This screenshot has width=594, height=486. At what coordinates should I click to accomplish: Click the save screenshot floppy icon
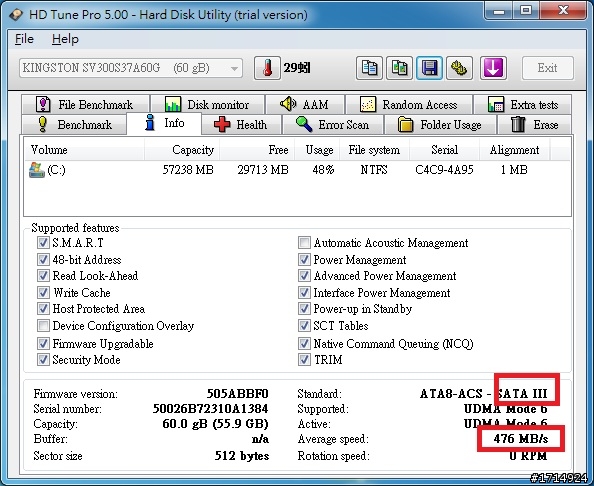(x=429, y=68)
